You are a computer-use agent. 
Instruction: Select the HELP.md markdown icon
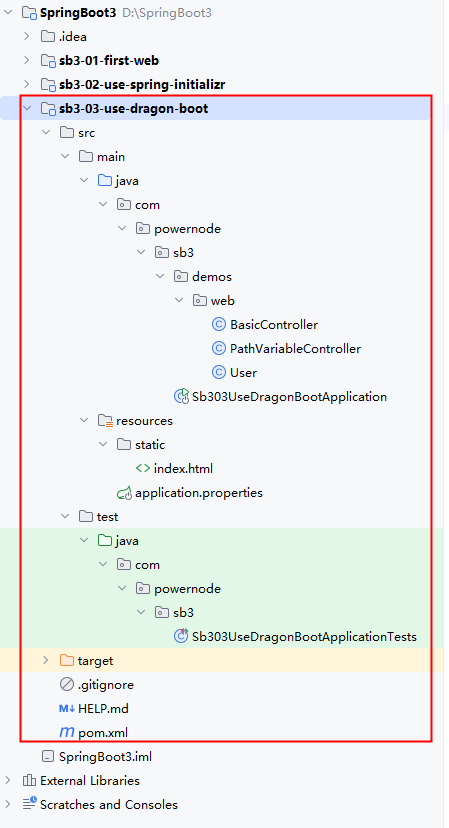point(67,709)
